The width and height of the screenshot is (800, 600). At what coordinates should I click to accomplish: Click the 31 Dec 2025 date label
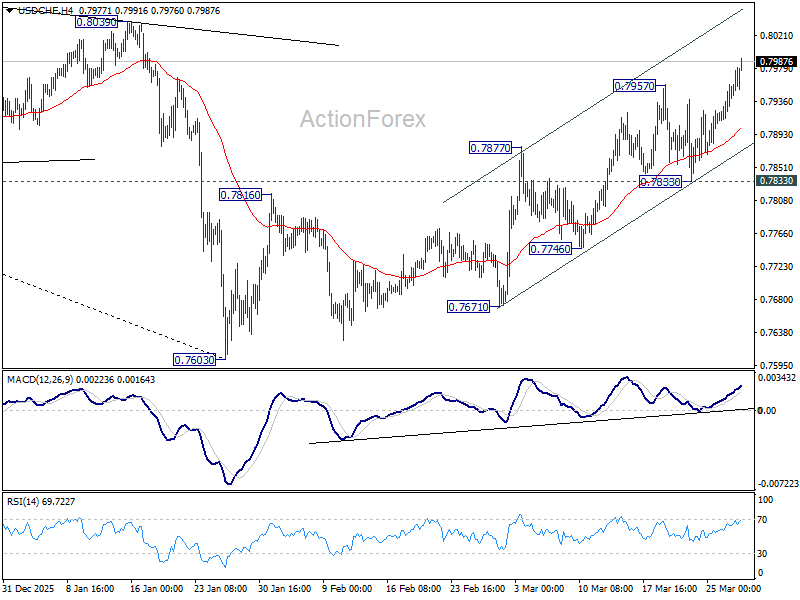coord(28,588)
